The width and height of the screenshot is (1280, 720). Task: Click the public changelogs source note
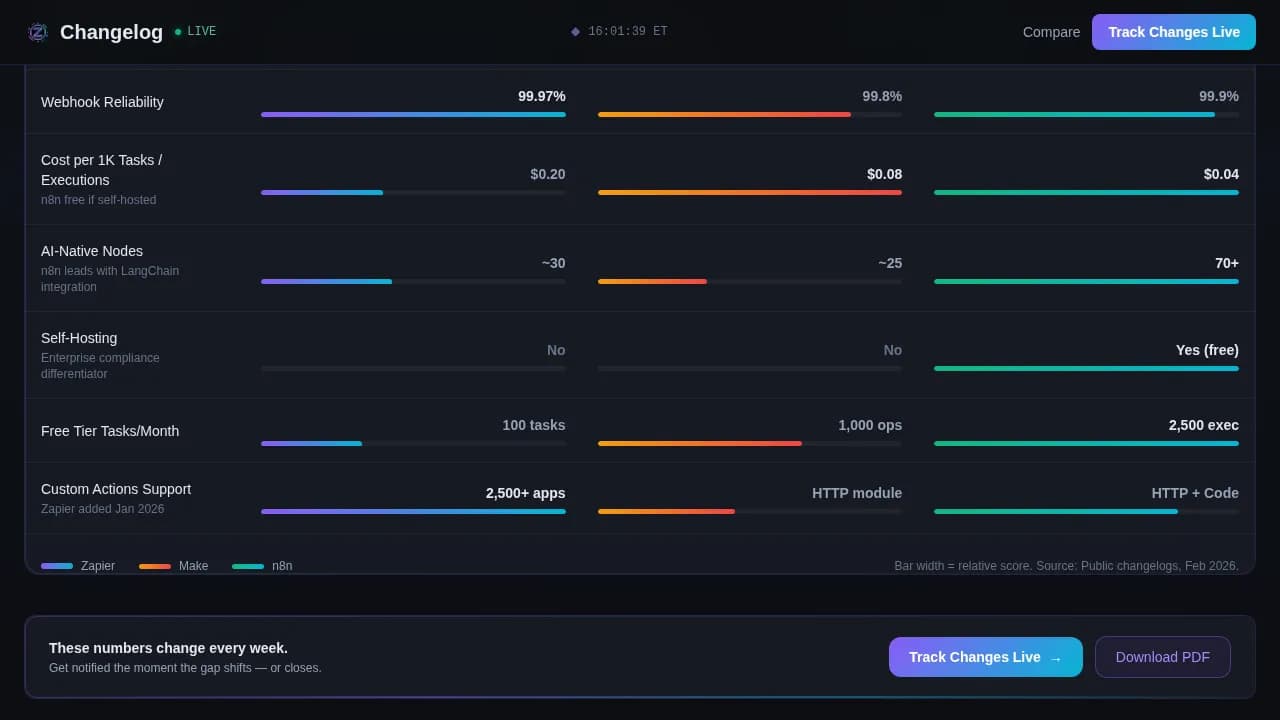[x=1067, y=566]
